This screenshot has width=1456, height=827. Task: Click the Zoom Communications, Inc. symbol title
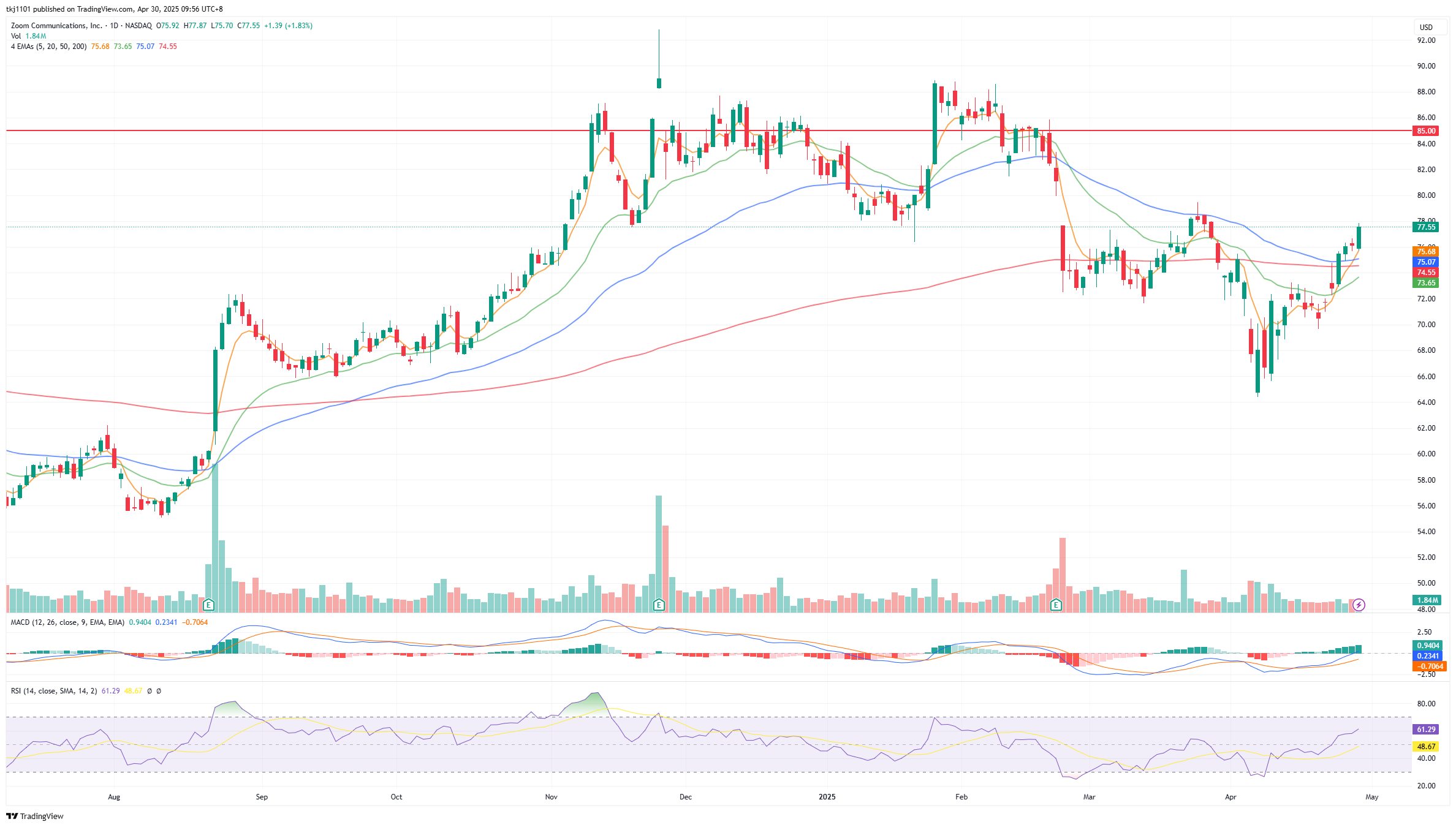click(56, 26)
